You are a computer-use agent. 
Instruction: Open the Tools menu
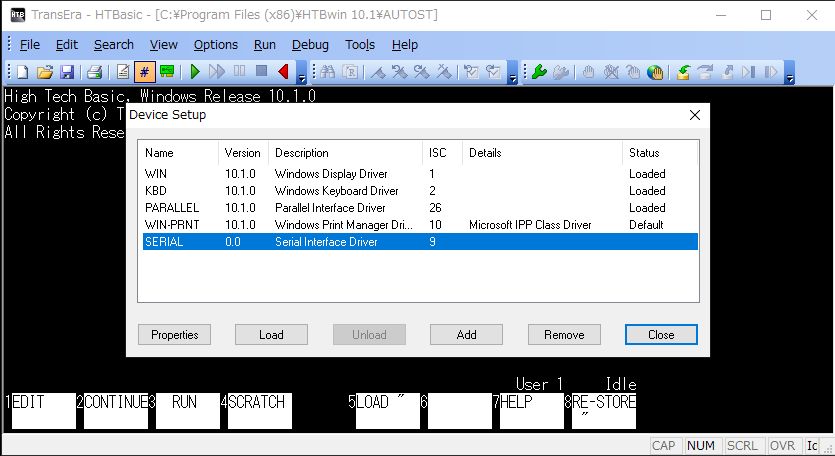click(x=359, y=45)
